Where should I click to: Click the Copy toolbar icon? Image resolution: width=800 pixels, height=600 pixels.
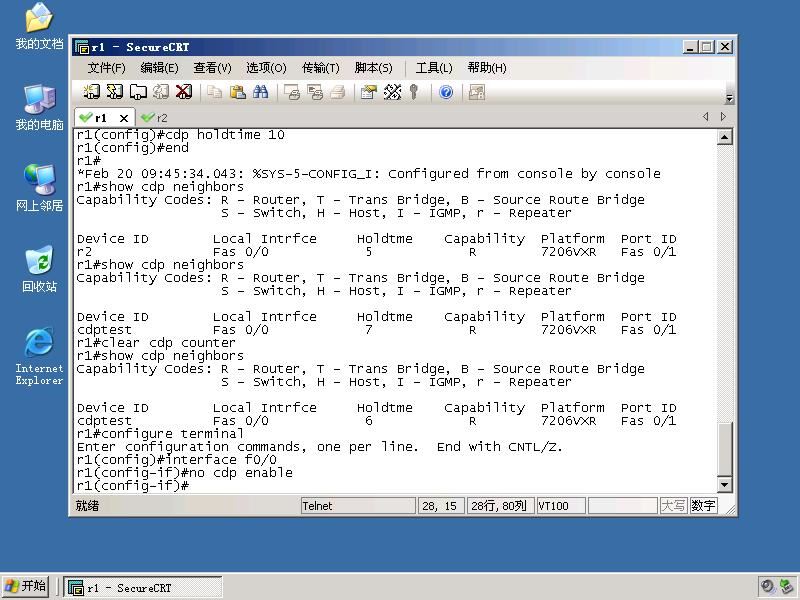(214, 92)
